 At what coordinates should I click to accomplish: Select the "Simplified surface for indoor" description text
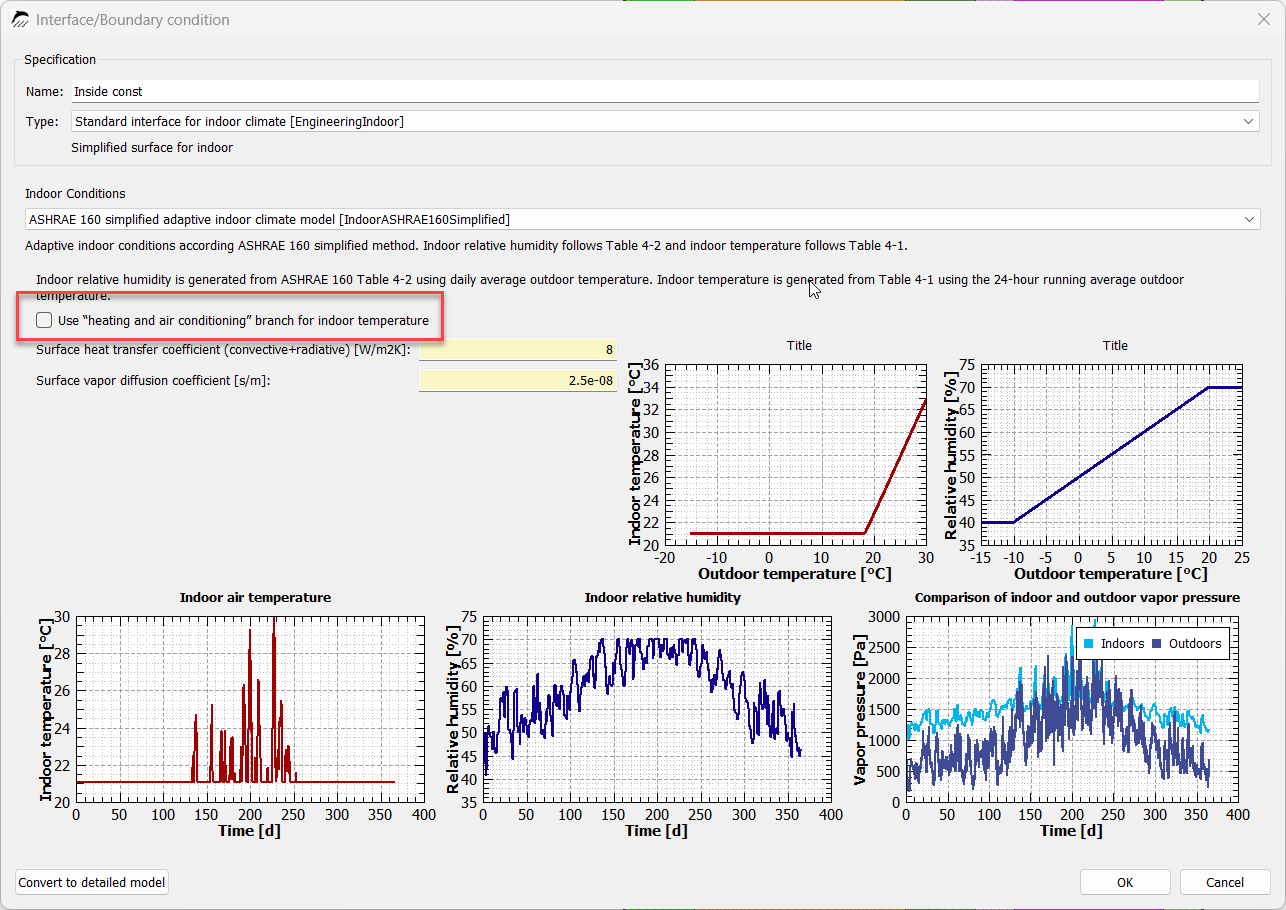click(152, 148)
